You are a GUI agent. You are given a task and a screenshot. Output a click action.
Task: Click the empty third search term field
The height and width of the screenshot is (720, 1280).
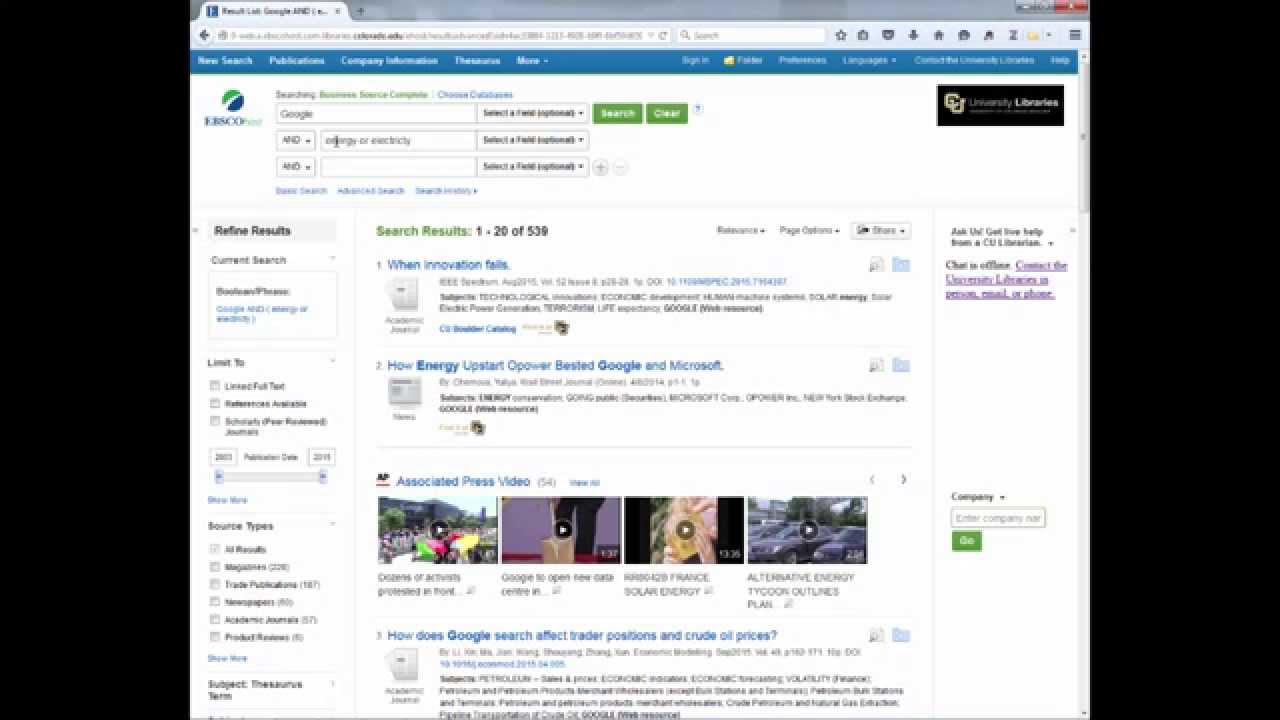tap(398, 167)
